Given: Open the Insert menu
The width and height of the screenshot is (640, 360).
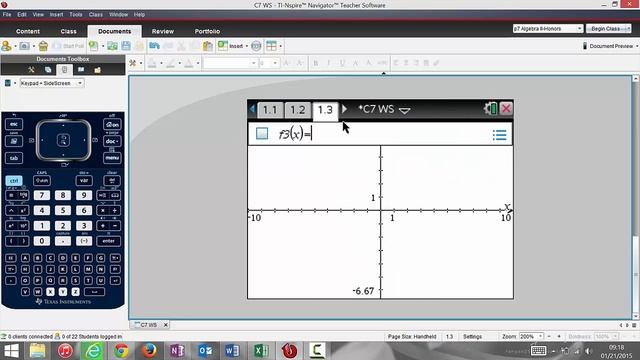Looking at the screenshot, I should point(56,14).
